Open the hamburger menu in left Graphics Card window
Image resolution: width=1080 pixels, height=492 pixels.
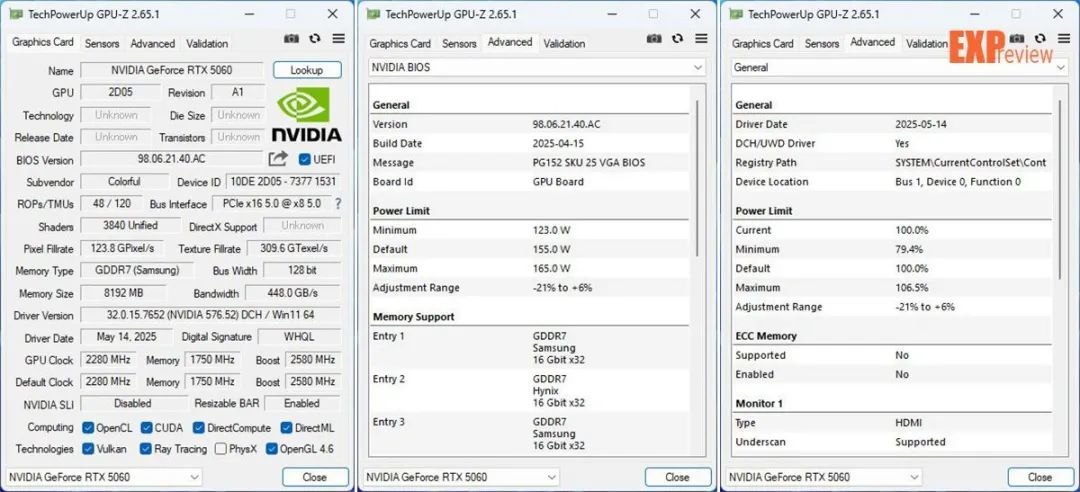(338, 39)
